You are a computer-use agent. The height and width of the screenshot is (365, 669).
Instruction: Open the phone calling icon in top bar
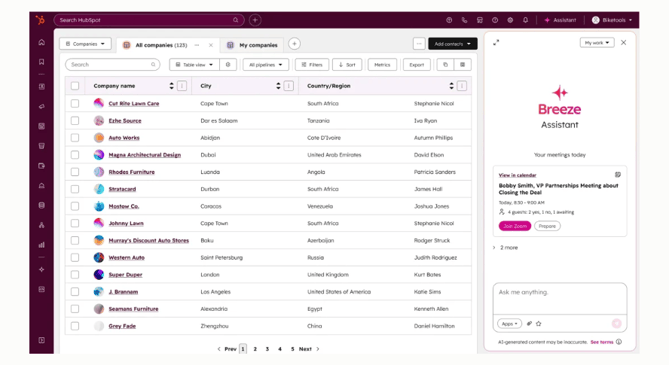pyautogui.click(x=464, y=20)
